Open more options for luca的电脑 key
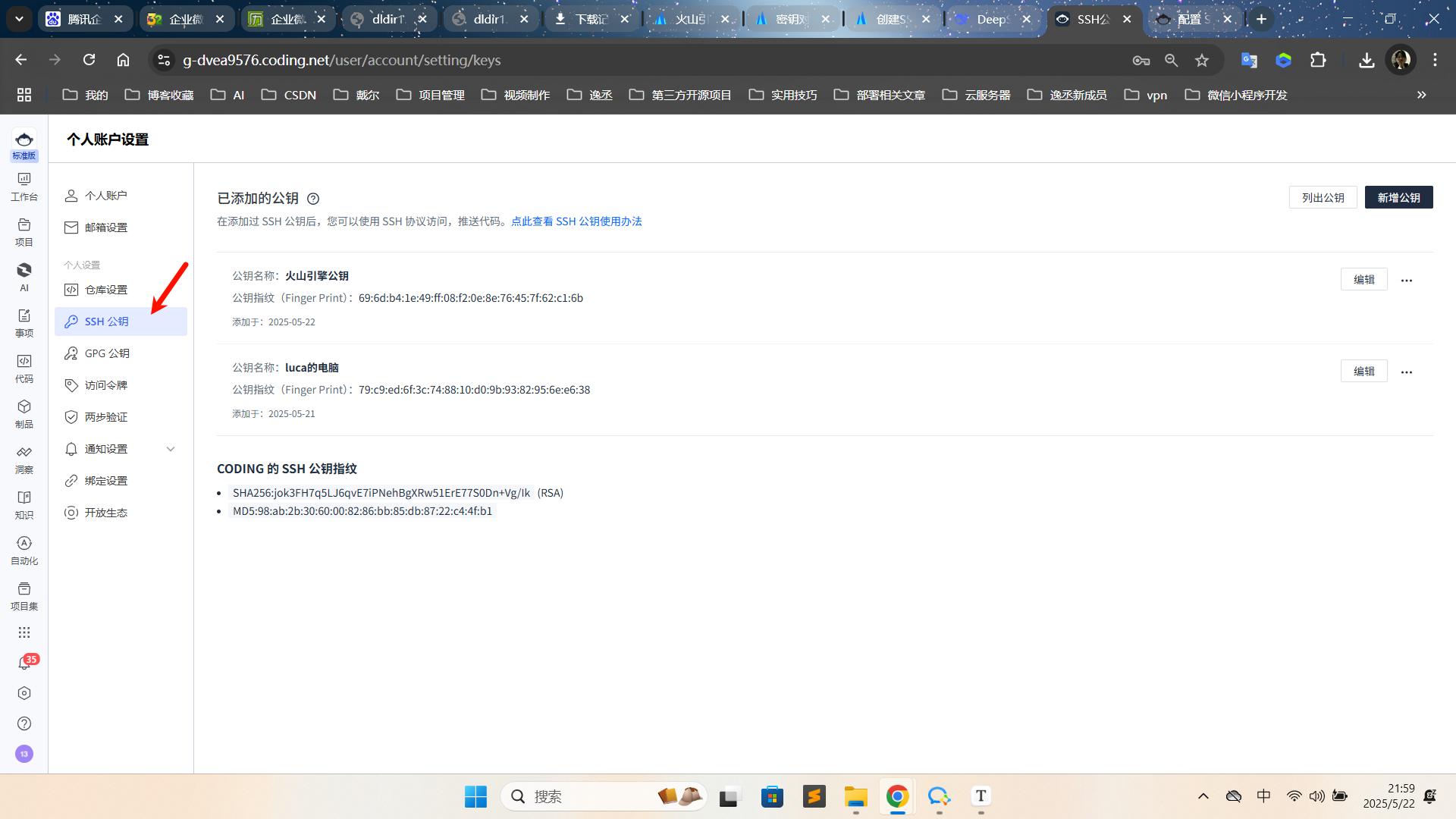 [x=1407, y=372]
